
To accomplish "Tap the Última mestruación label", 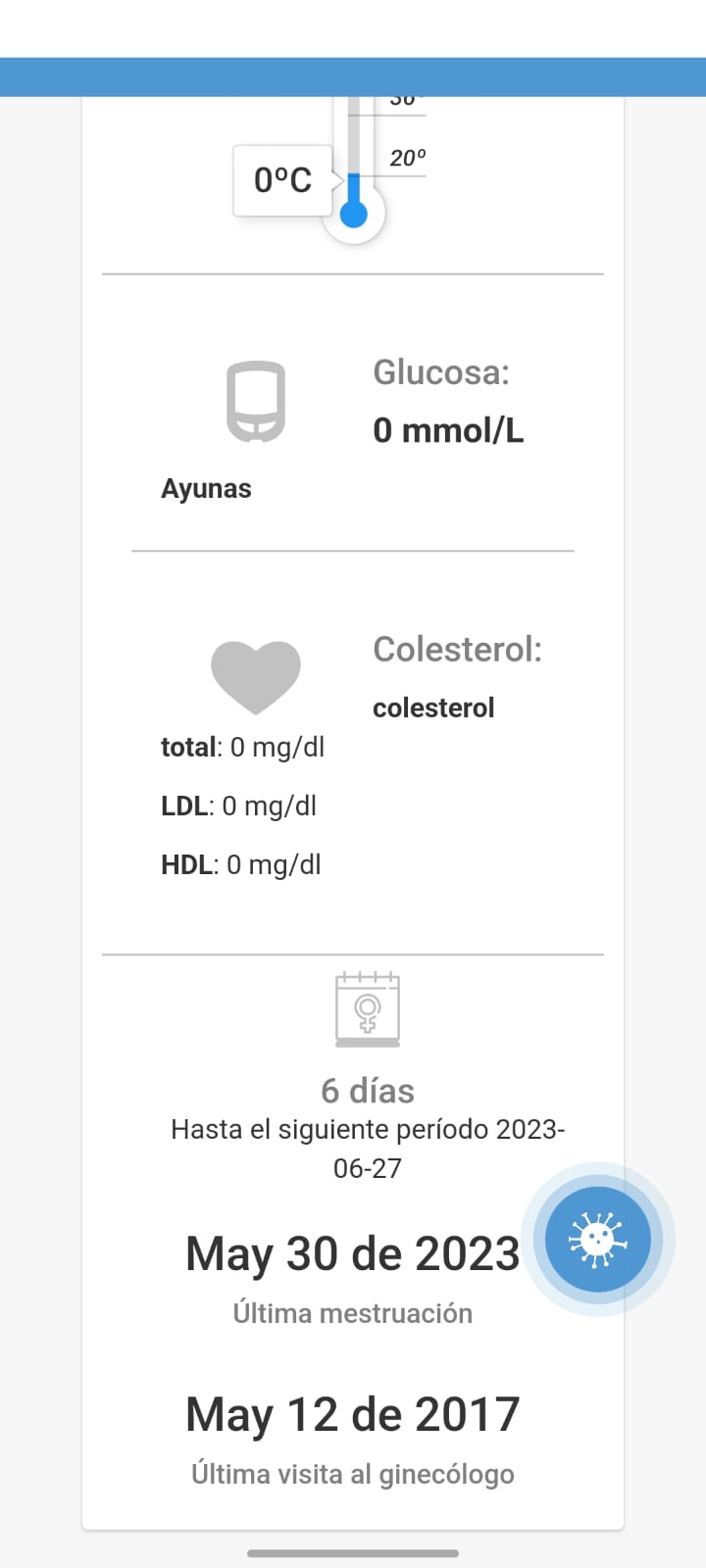I will pyautogui.click(x=352, y=1313).
